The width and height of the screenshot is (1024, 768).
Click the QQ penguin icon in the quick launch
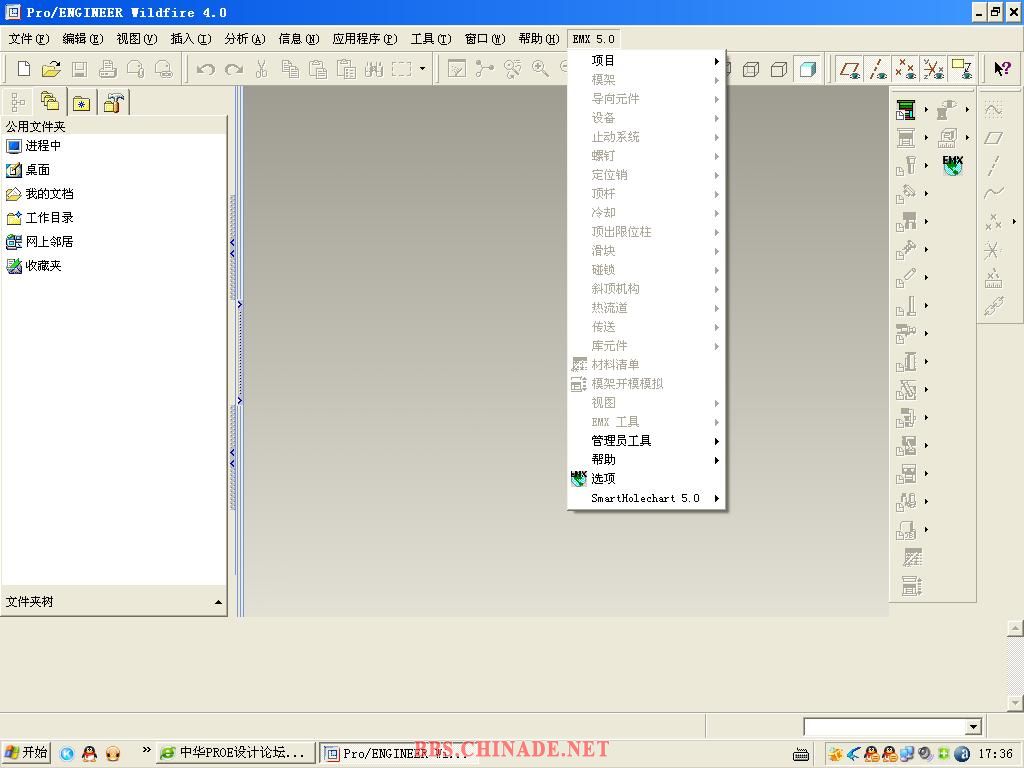point(89,753)
